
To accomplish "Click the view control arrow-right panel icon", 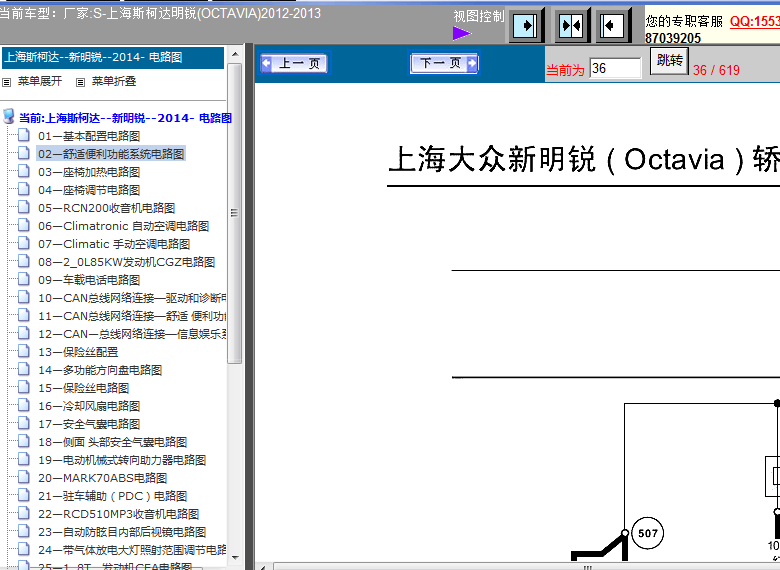I will 525,25.
